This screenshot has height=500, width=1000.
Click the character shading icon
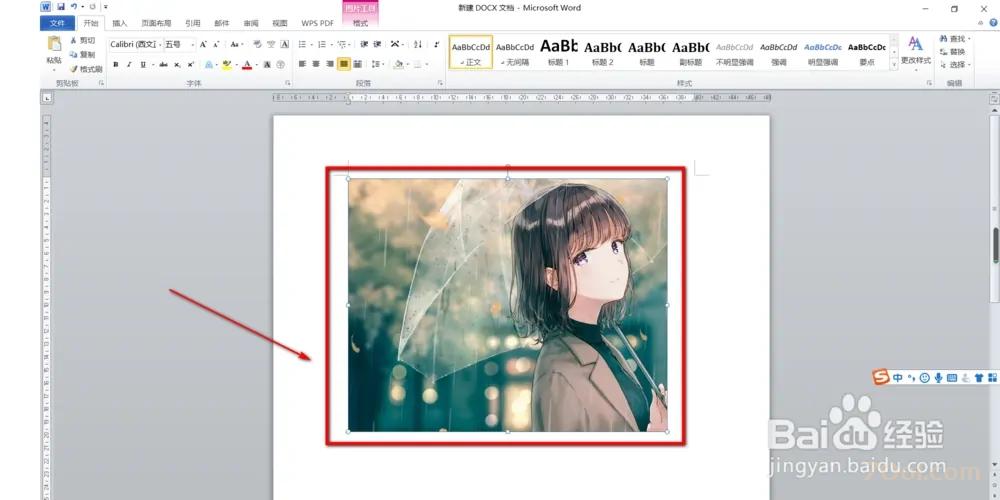tap(267, 64)
